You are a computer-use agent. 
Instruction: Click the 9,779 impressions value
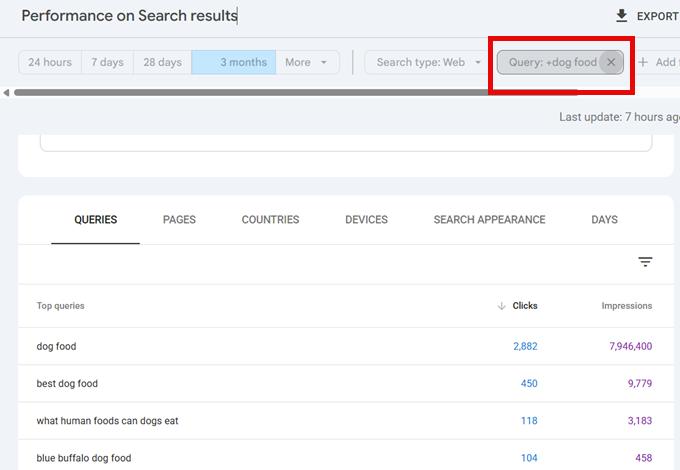pos(640,384)
